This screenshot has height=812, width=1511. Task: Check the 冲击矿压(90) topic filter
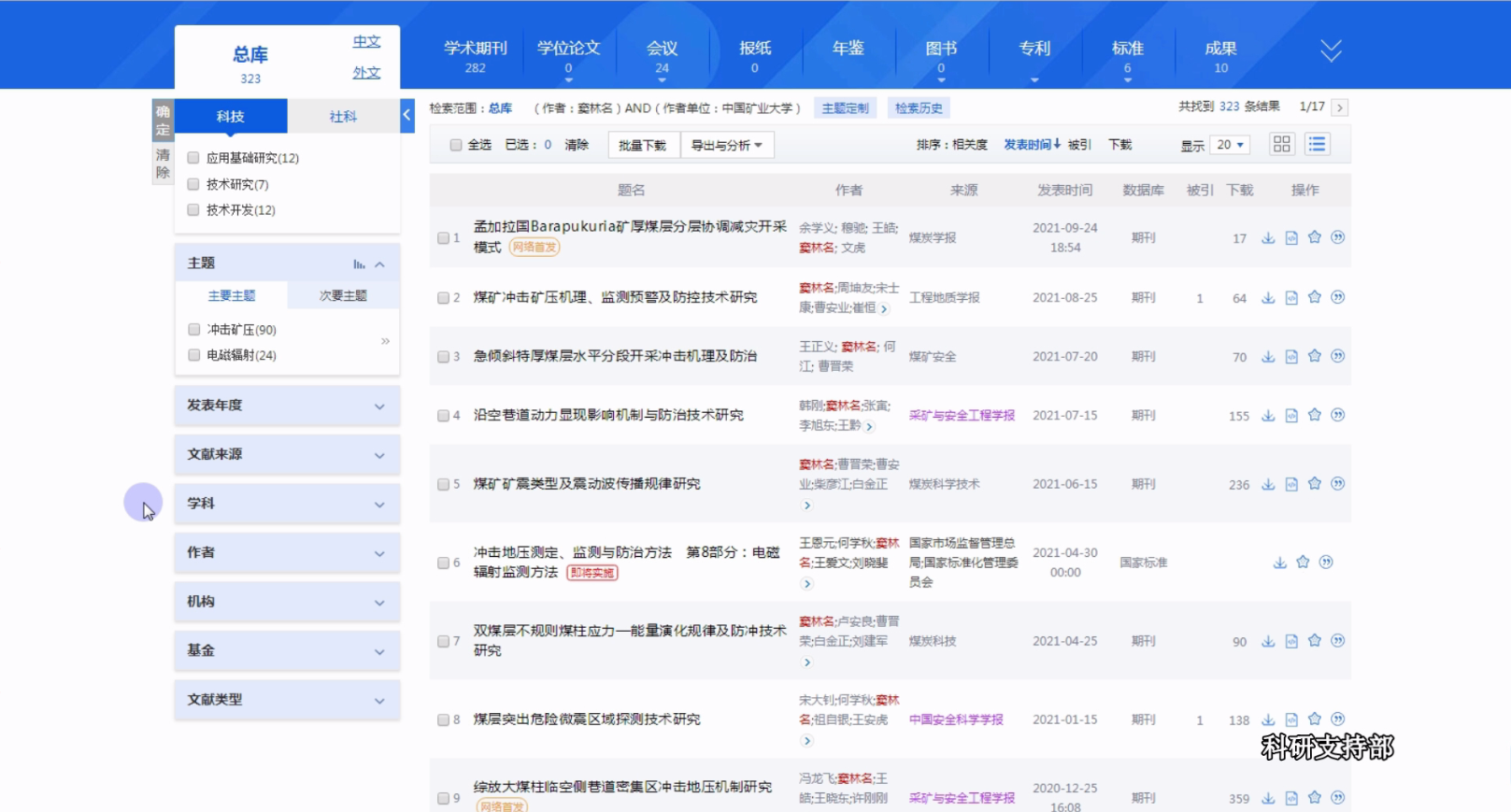tap(194, 329)
